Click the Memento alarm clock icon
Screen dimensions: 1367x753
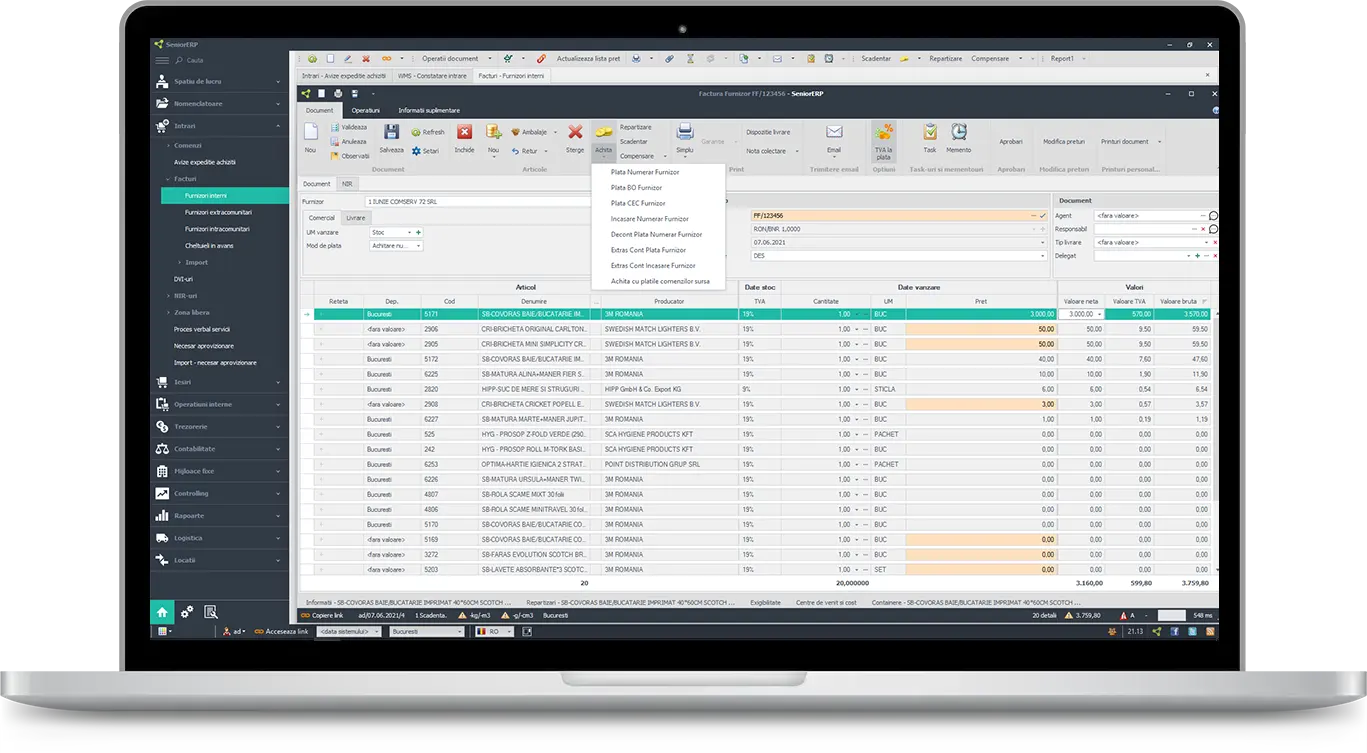tap(958, 132)
